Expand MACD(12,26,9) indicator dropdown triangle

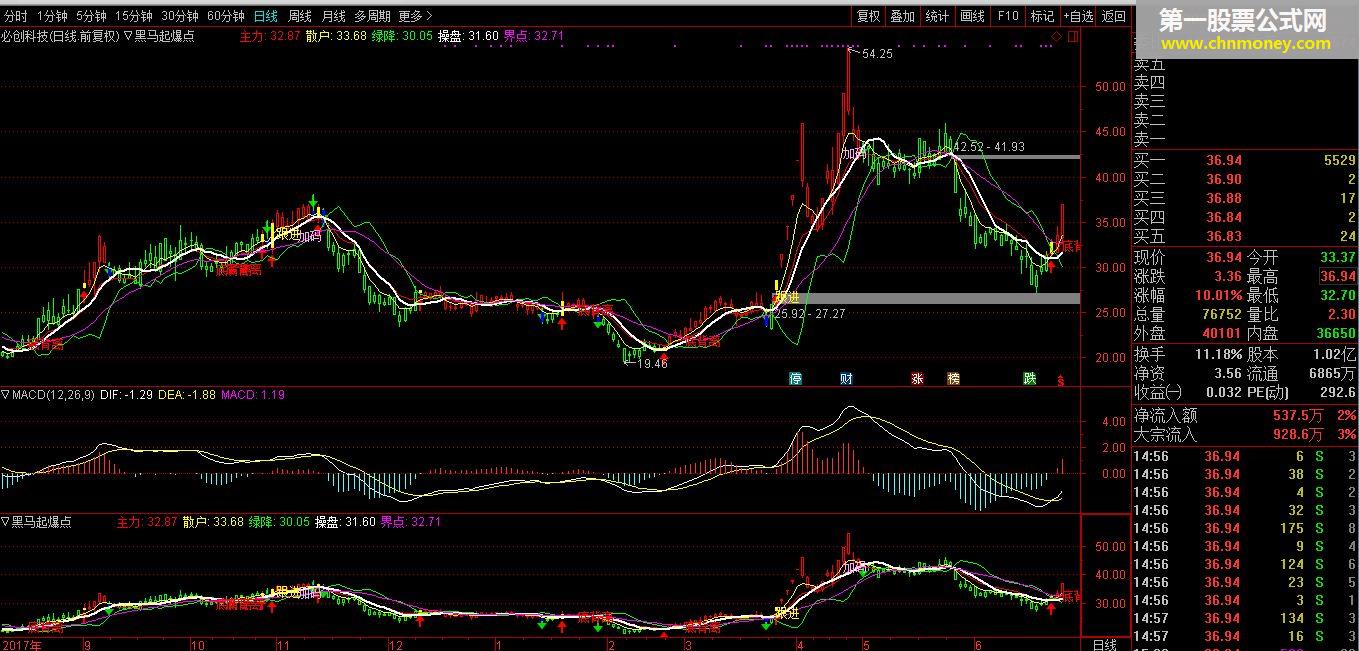tap(6, 395)
